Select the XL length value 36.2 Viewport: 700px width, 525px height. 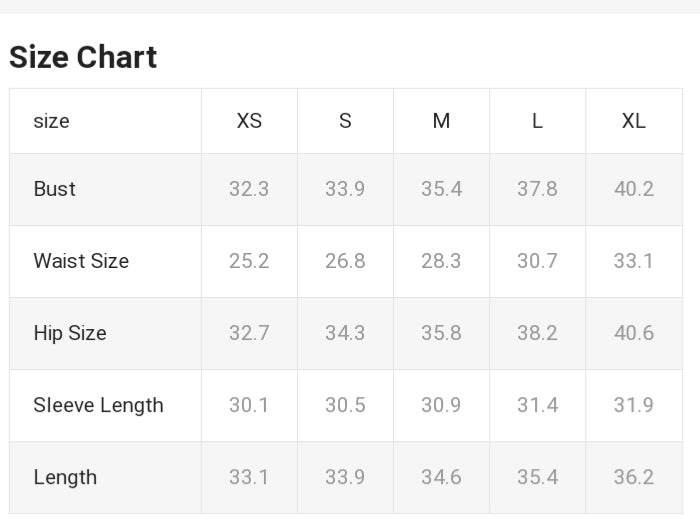point(633,477)
